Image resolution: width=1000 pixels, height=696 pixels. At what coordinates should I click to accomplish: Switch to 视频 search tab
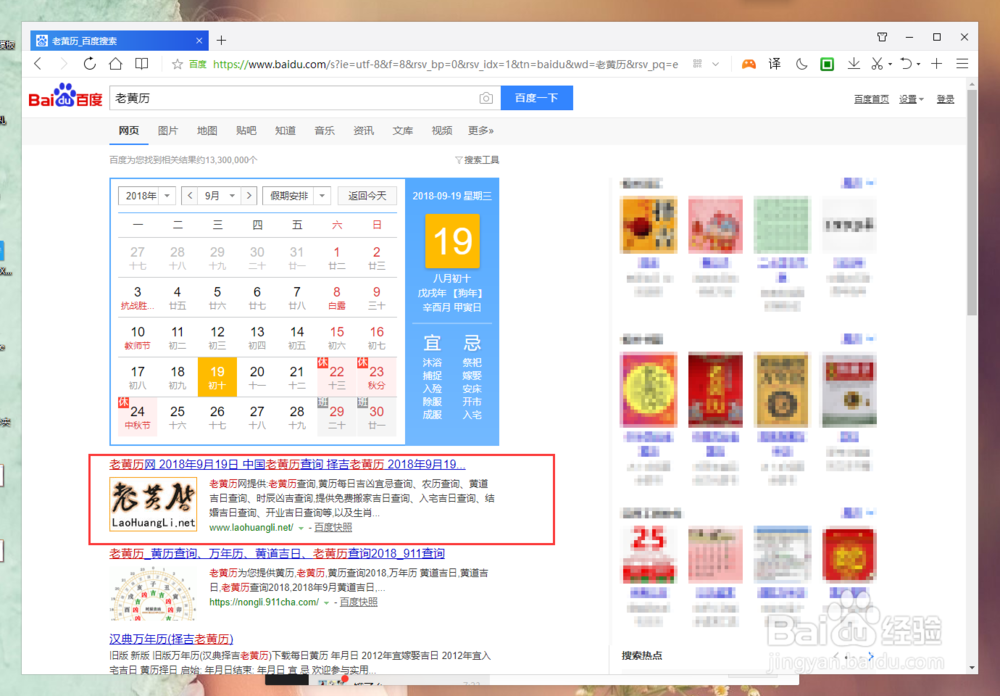(x=442, y=130)
